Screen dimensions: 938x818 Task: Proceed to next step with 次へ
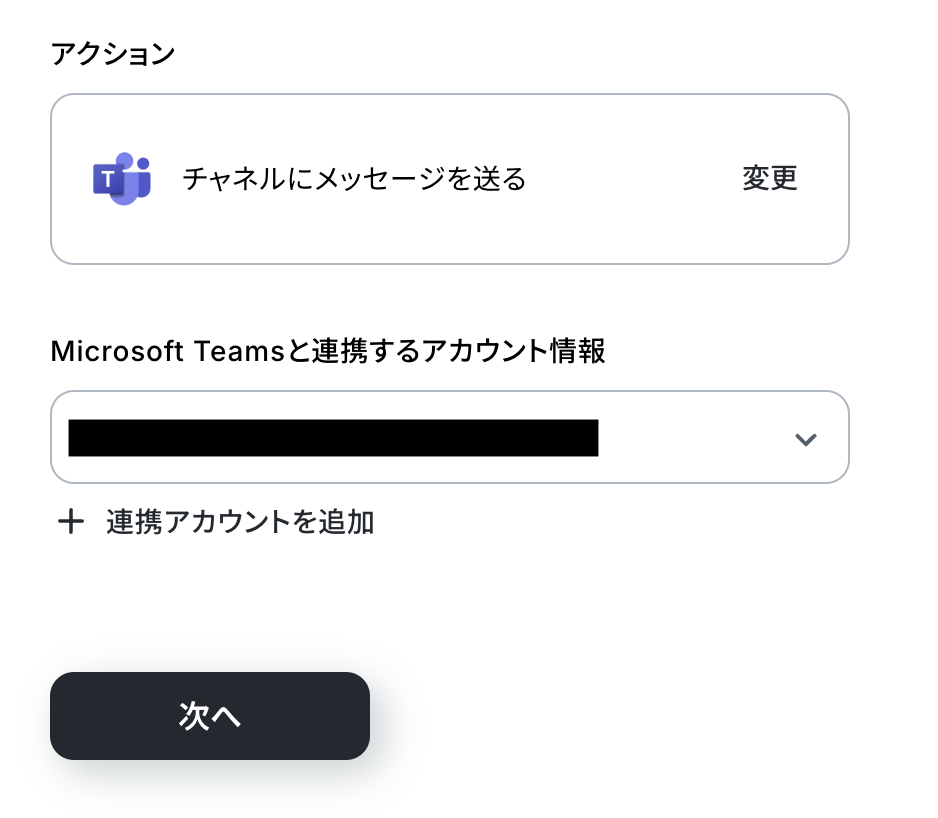click(x=210, y=715)
